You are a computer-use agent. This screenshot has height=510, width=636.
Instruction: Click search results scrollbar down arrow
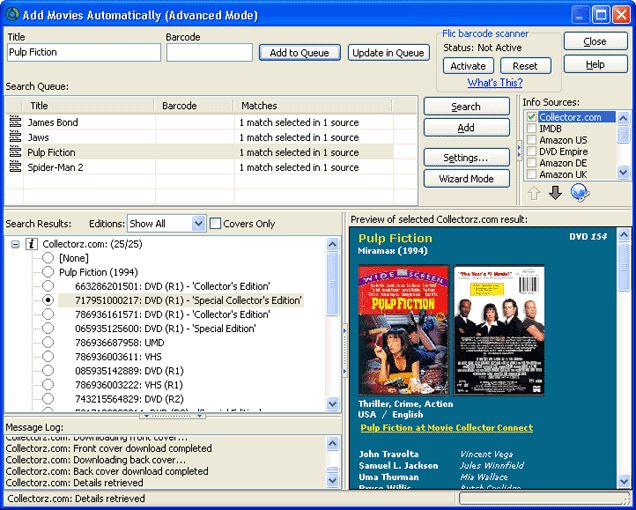pyautogui.click(x=332, y=404)
